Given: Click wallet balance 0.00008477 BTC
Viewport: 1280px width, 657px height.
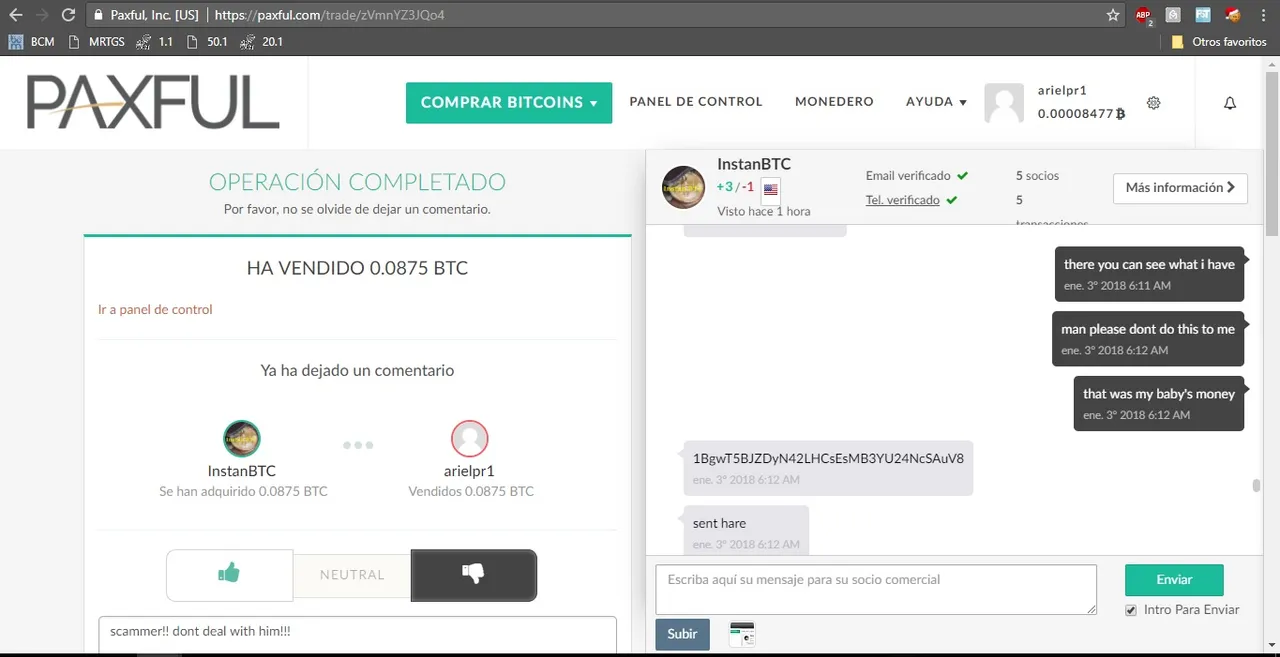Looking at the screenshot, I should tap(1081, 114).
